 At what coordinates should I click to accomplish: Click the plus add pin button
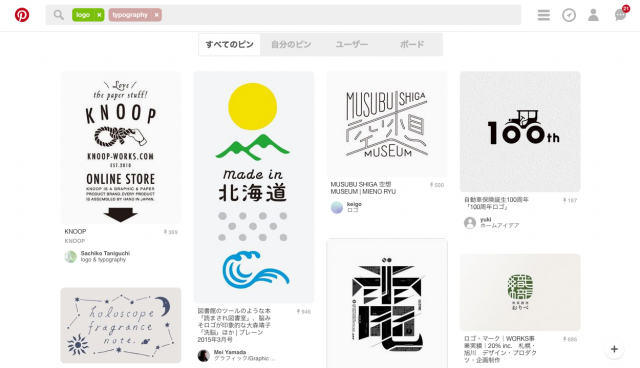pyautogui.click(x=614, y=349)
